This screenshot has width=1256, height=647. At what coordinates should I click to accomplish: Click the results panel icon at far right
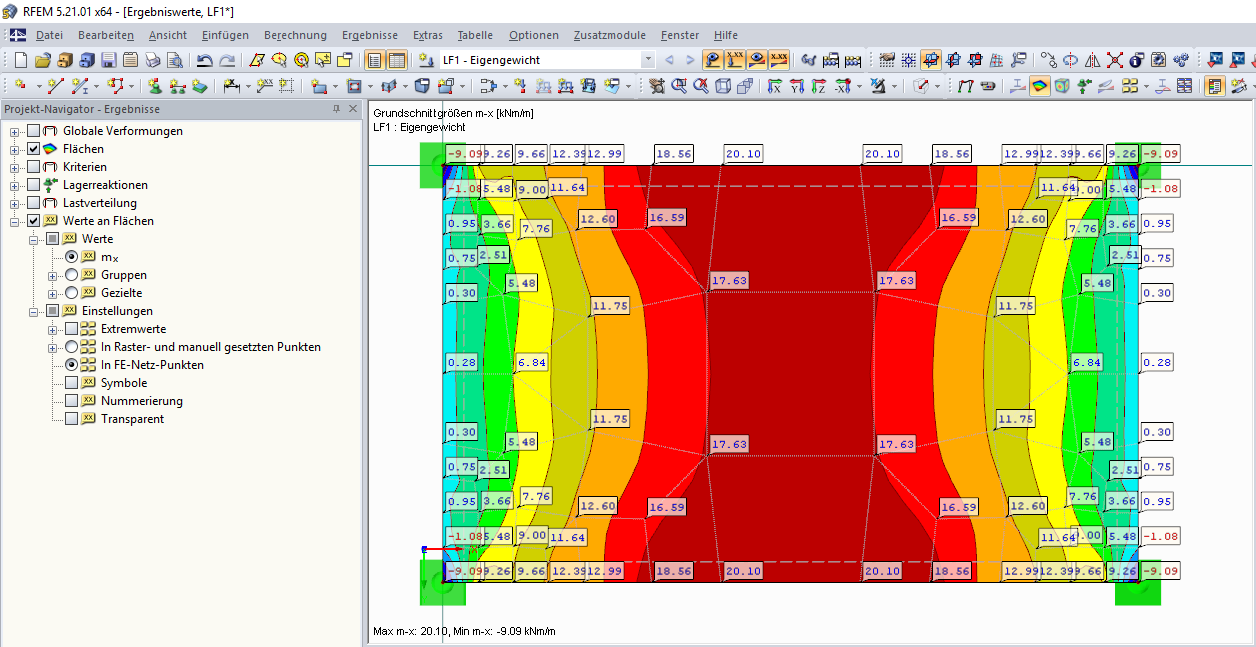coord(1214,86)
